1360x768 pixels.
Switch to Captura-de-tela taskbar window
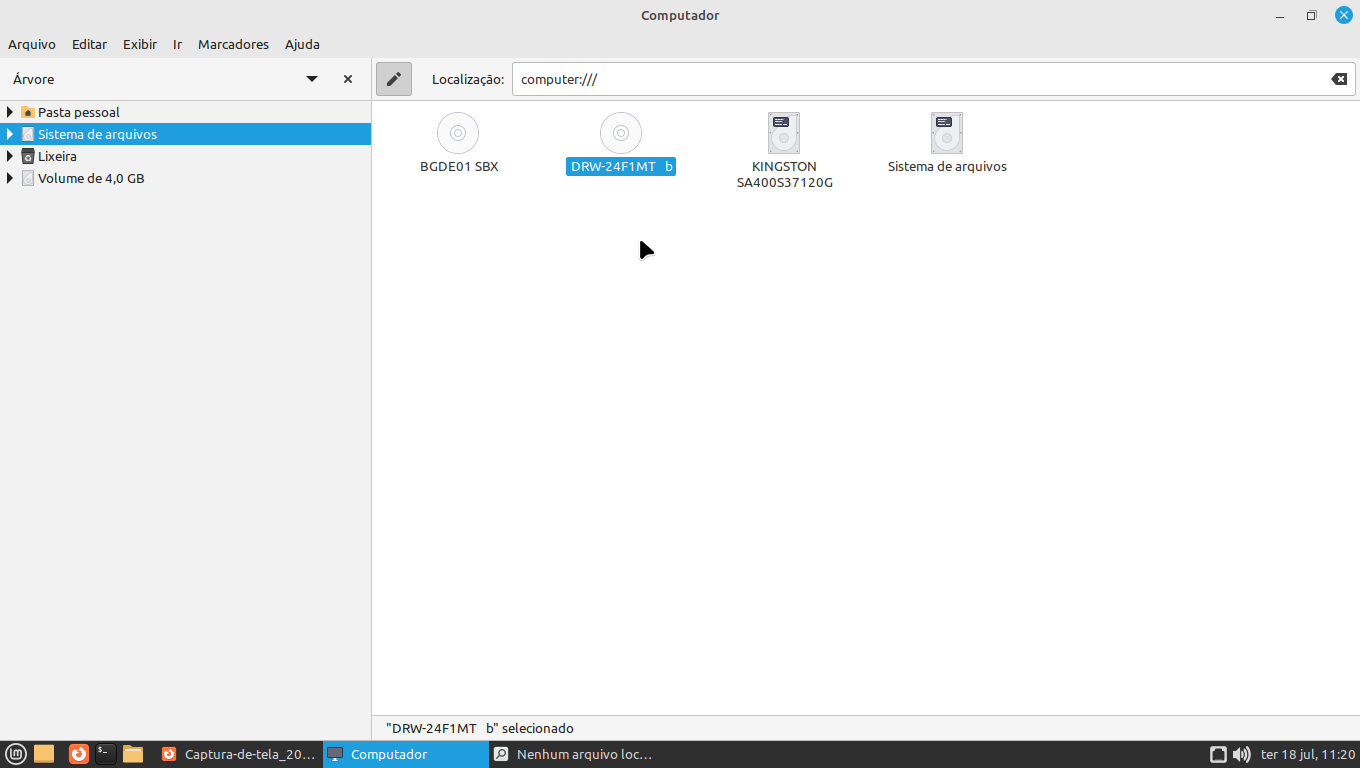[x=238, y=754]
